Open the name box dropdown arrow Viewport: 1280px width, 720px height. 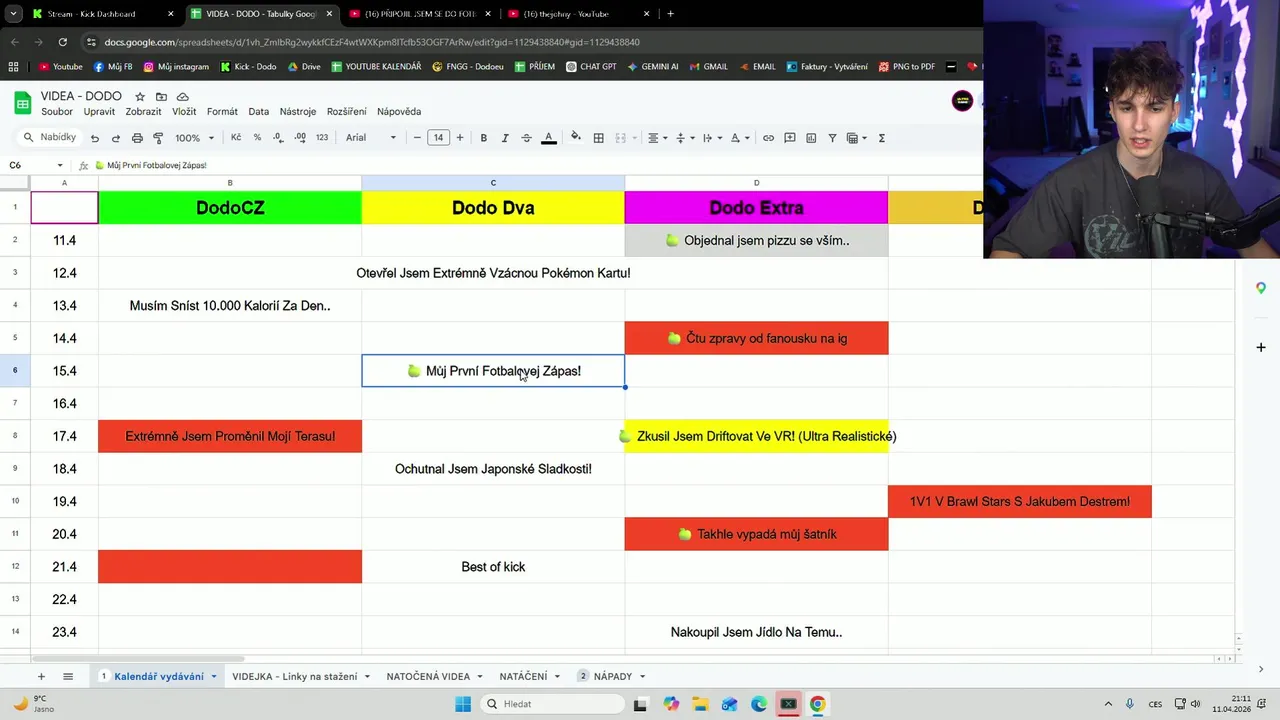pos(60,165)
